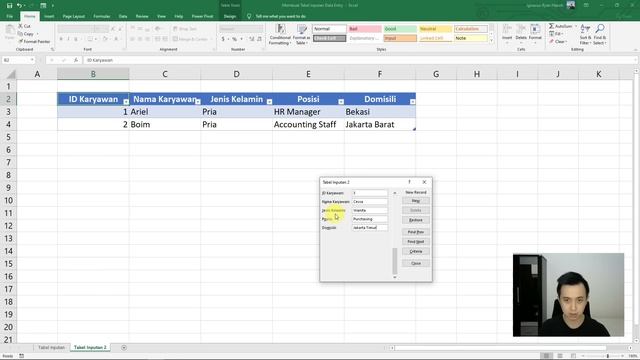Image resolution: width=640 pixels, height=360 pixels.
Task: Click the insert function fx icon
Action: [x=76, y=60]
